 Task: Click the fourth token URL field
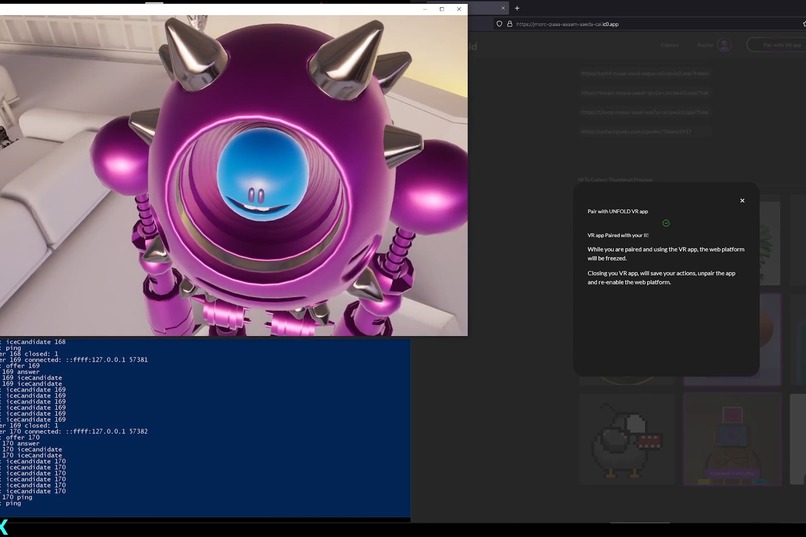pyautogui.click(x=645, y=132)
